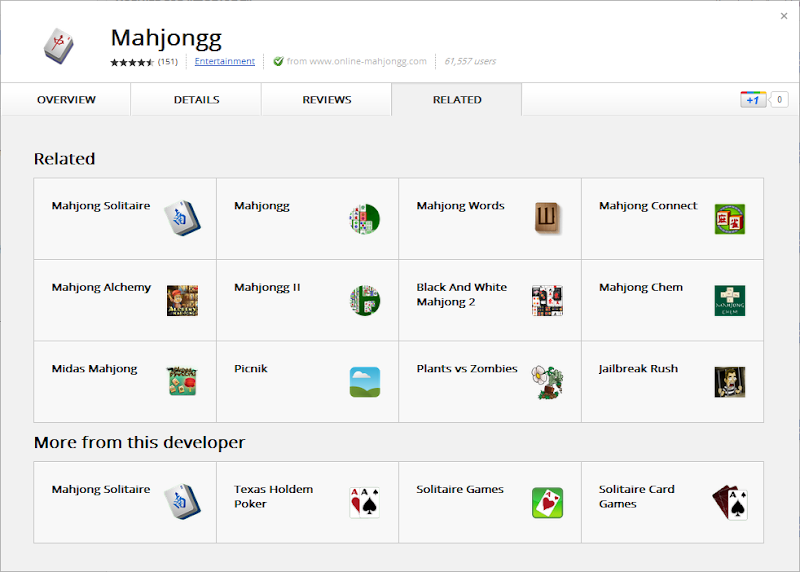Screen dimensions: 800x572
Task: Open the Mahjongg II title
Action: [x=267, y=287]
